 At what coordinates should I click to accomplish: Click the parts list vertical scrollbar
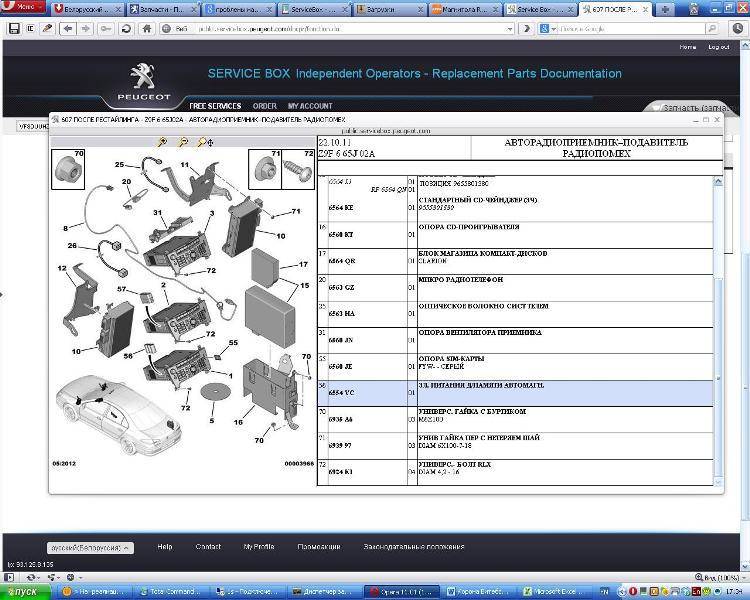pyautogui.click(x=718, y=330)
